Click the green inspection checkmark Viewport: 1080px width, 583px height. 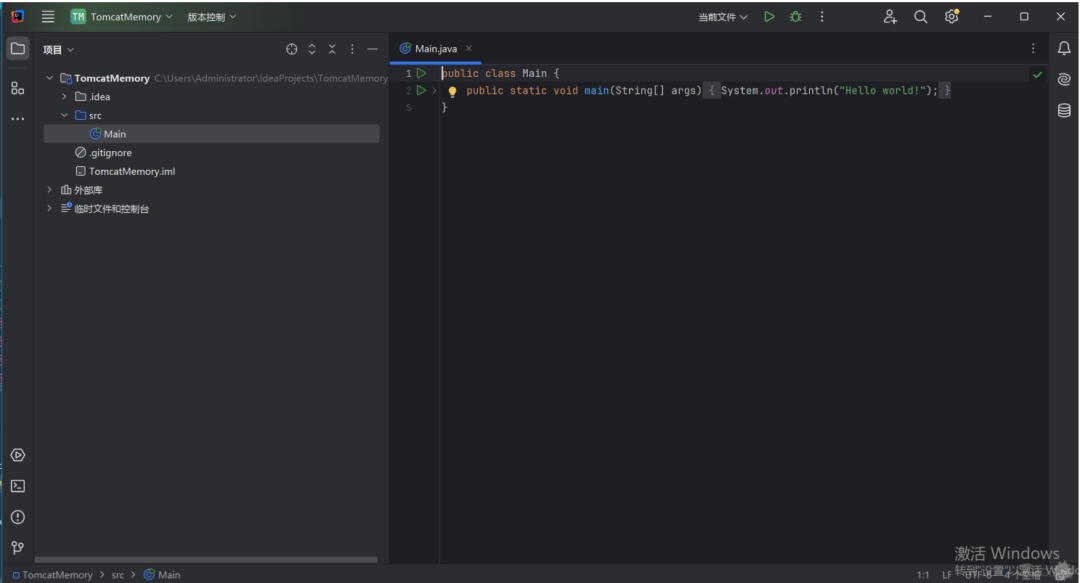(x=1037, y=74)
